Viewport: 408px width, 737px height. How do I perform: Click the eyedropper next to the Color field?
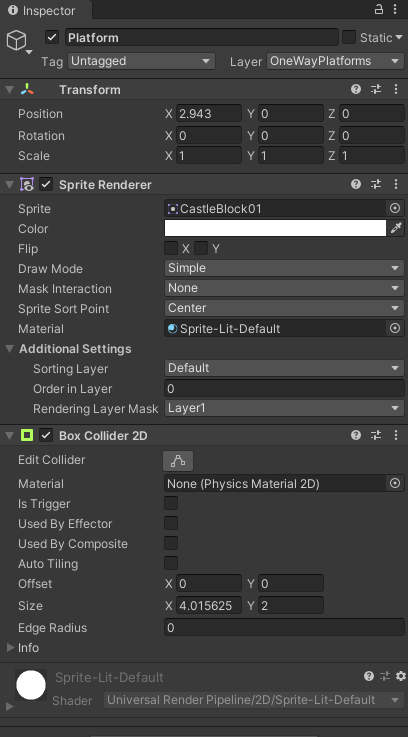pos(396,228)
